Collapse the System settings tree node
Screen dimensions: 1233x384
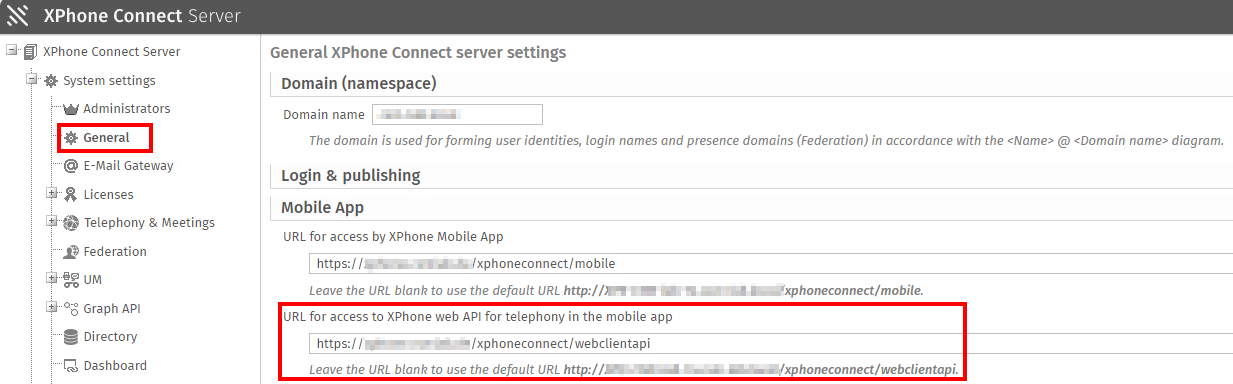point(32,80)
